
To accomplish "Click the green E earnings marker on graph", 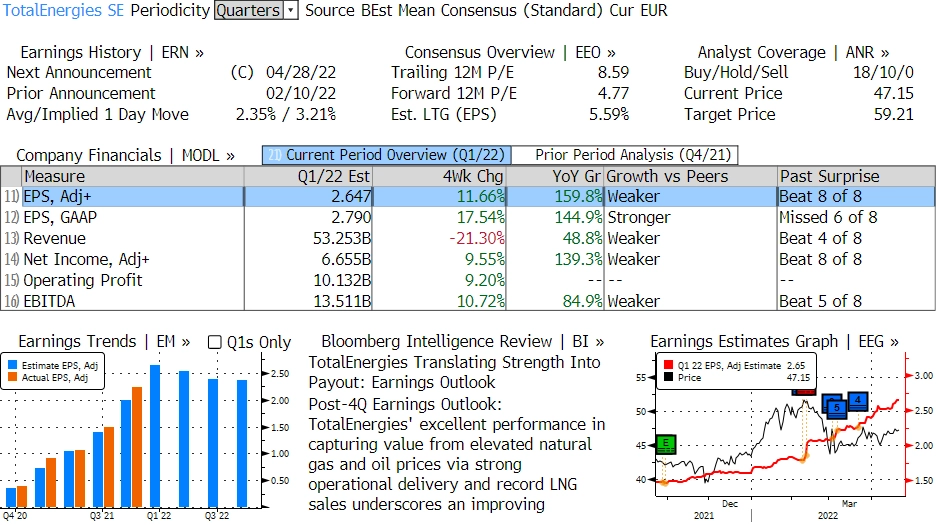I will coord(666,444).
